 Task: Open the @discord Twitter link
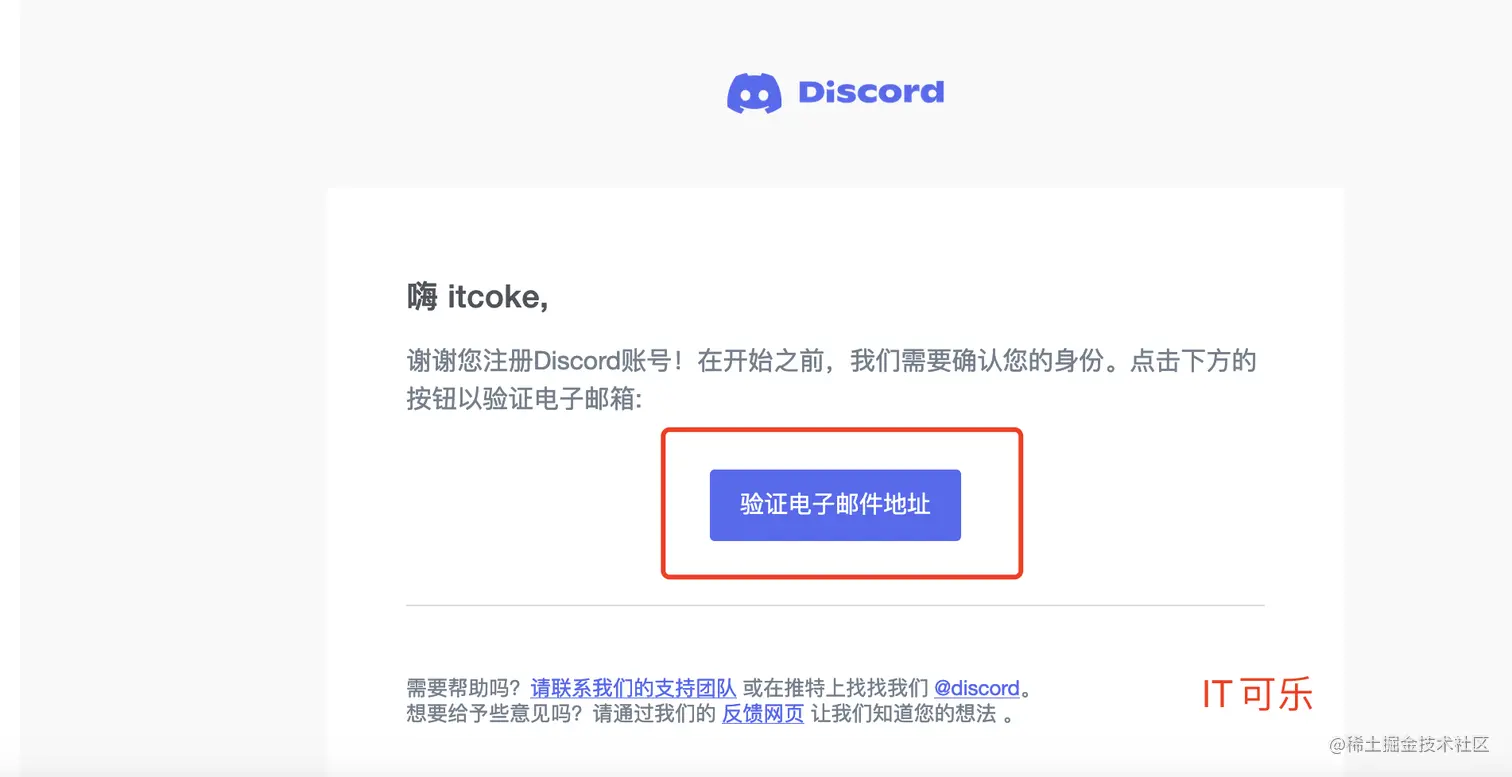click(x=977, y=688)
